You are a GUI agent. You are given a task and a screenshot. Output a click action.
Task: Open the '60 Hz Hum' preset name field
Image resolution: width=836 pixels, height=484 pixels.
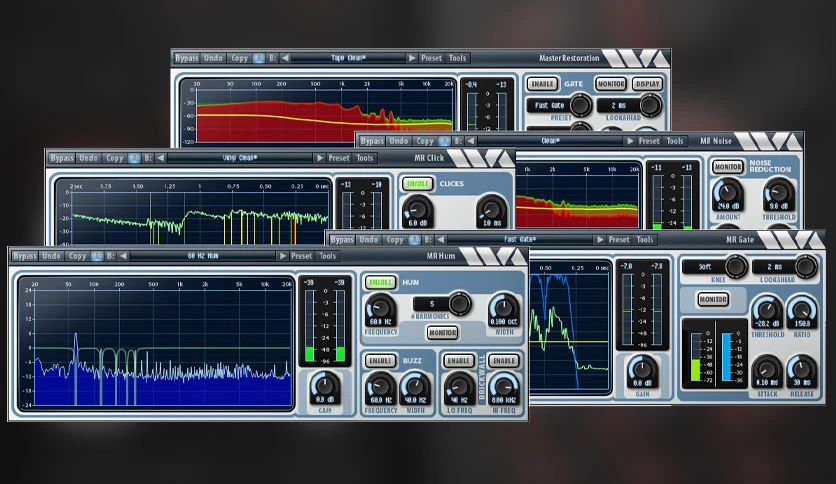pyautogui.click(x=203, y=256)
